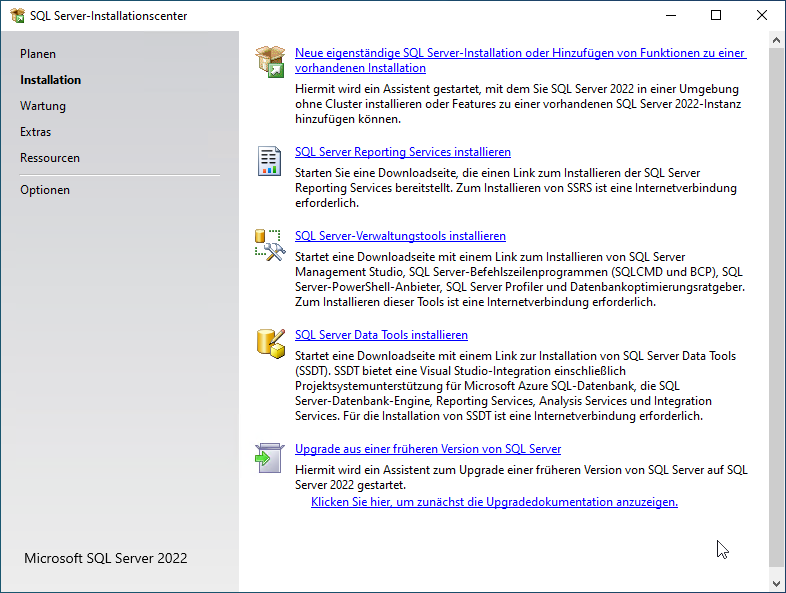Viewport: 786px width, 593px height.
Task: Go to the Optionen section
Action: 45,190
